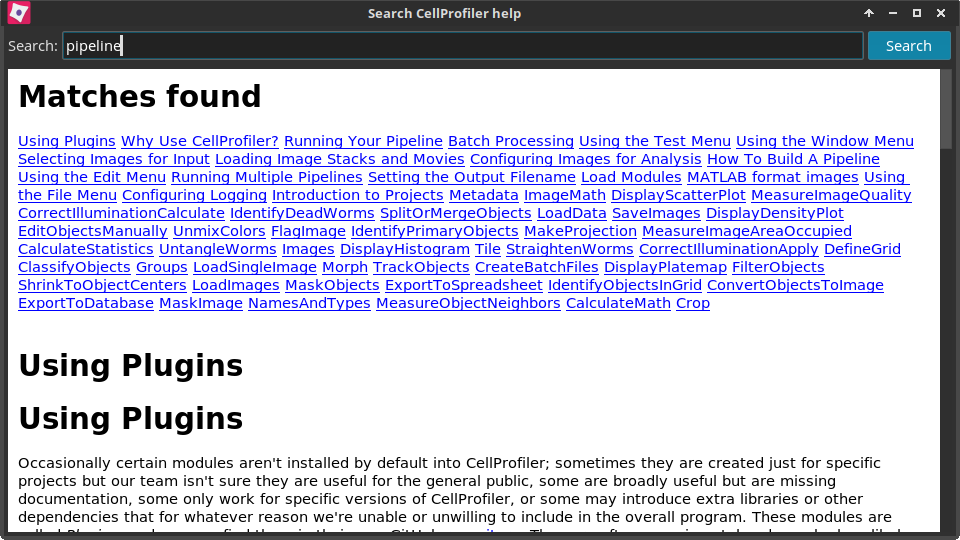Open the 'TrackObjects' link
Image resolution: width=960 pixels, height=540 pixels.
click(421, 268)
